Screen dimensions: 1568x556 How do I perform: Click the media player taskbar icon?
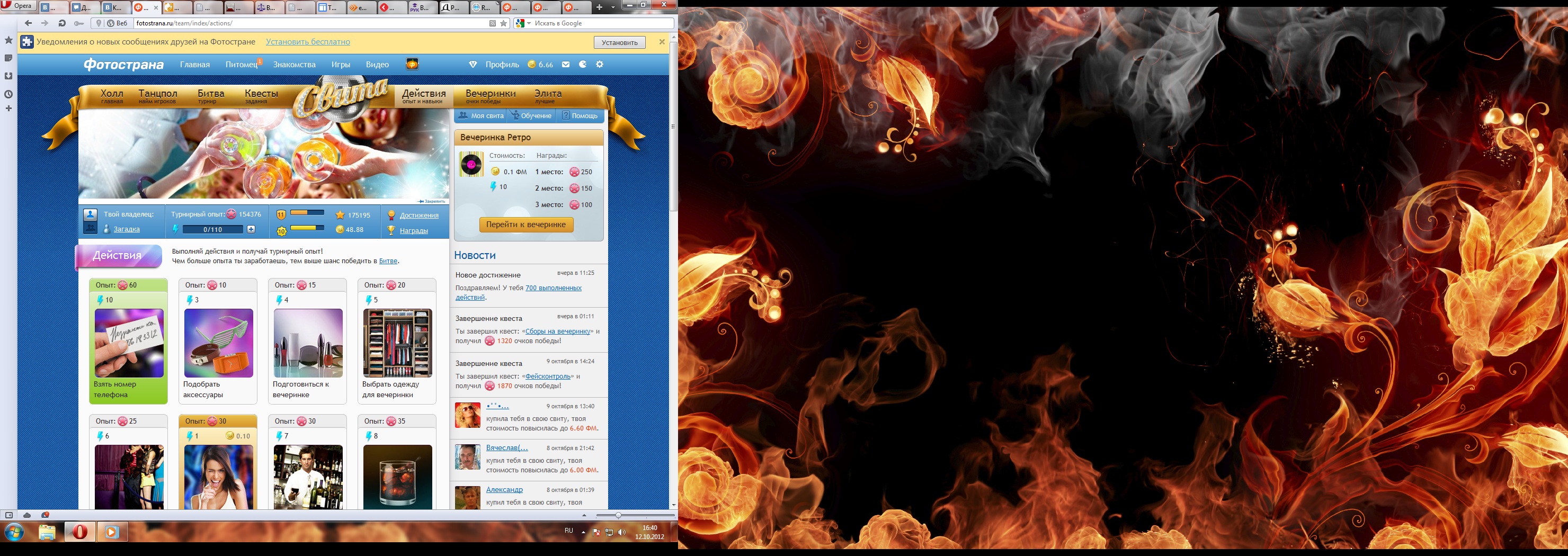[111, 532]
